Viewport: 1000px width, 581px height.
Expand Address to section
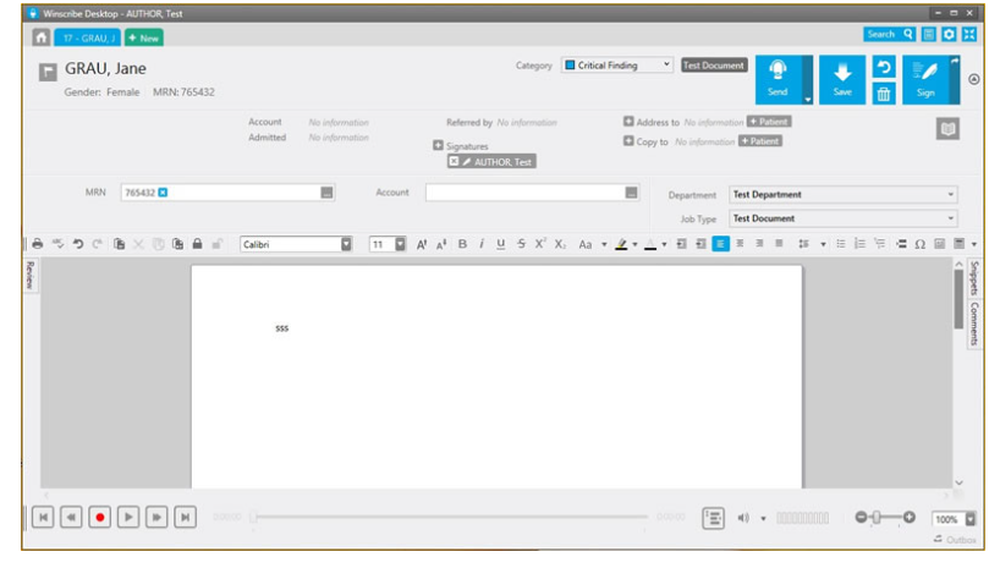click(x=629, y=121)
